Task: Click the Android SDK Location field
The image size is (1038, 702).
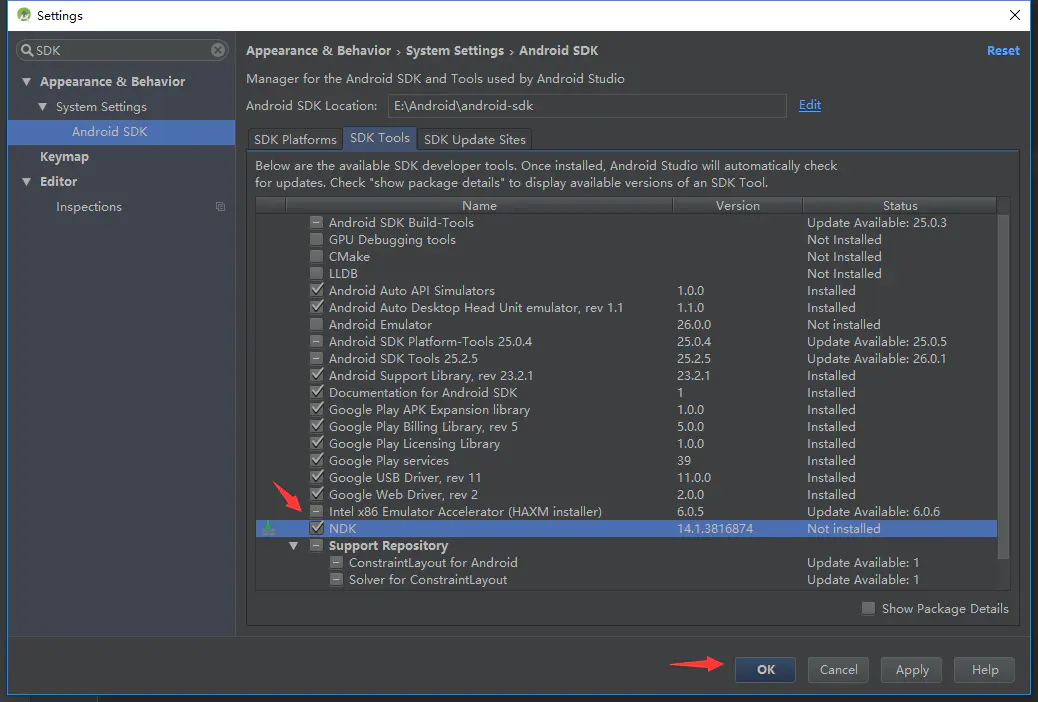Action: [587, 105]
